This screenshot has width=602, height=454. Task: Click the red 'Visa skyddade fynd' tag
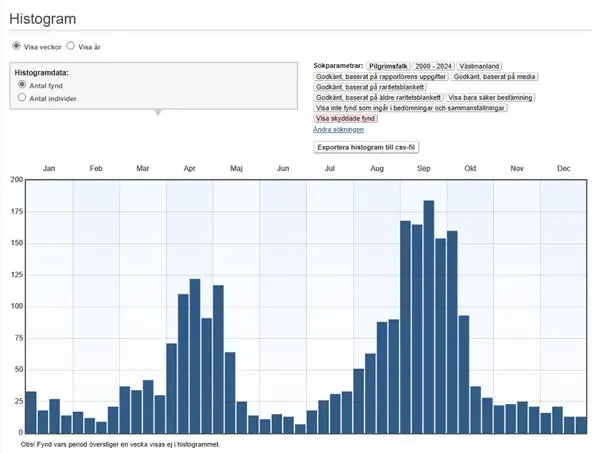(x=346, y=119)
